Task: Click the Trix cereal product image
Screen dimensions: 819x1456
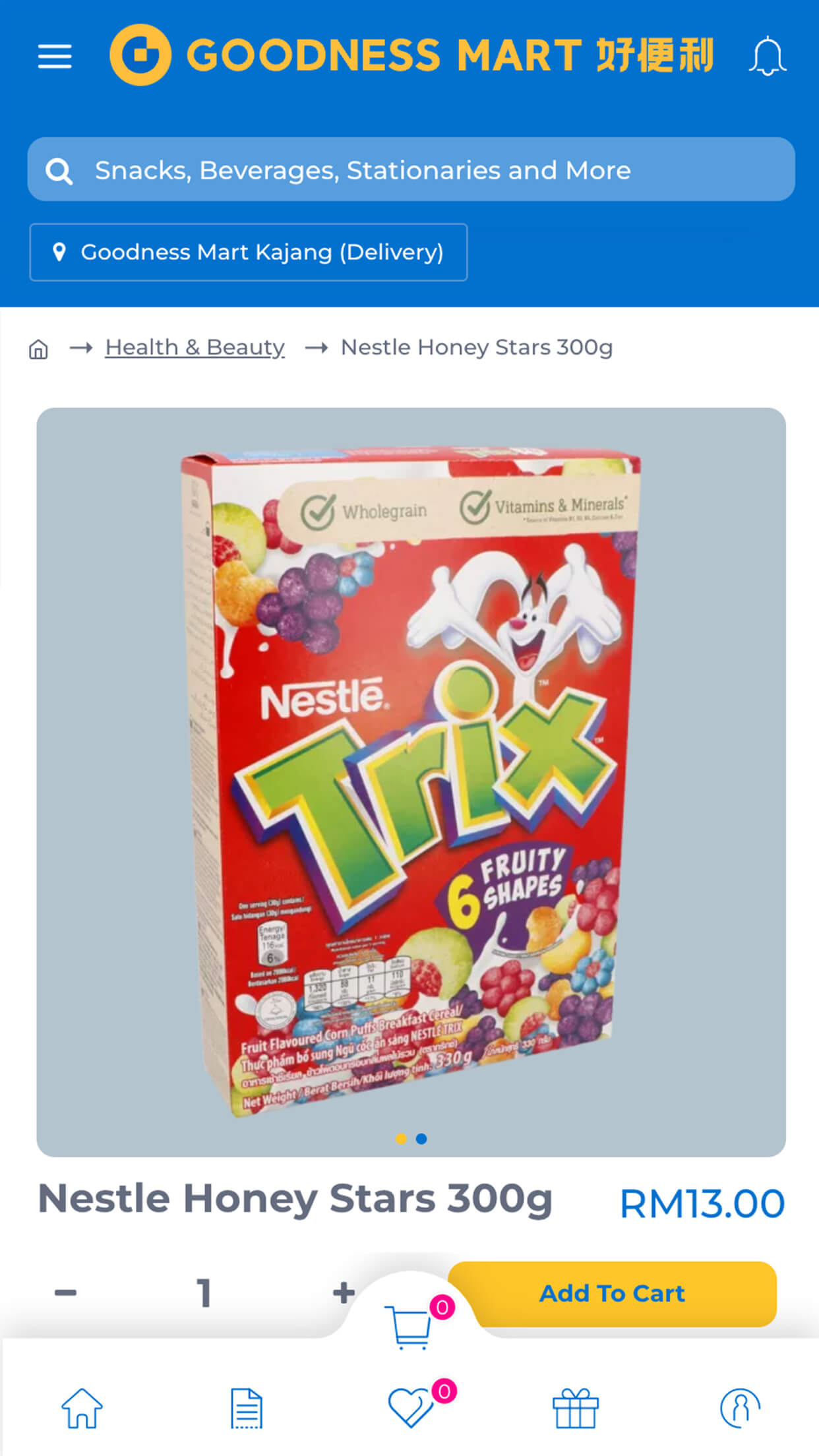Action: tap(411, 782)
